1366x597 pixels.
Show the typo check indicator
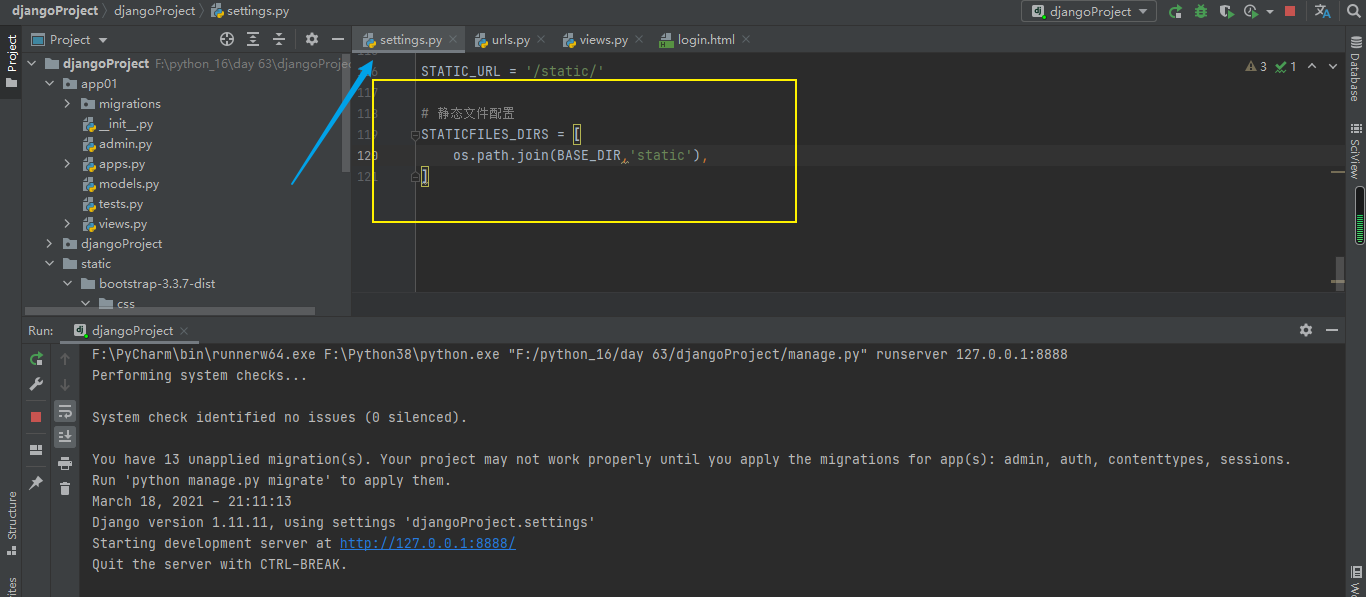(1286, 66)
